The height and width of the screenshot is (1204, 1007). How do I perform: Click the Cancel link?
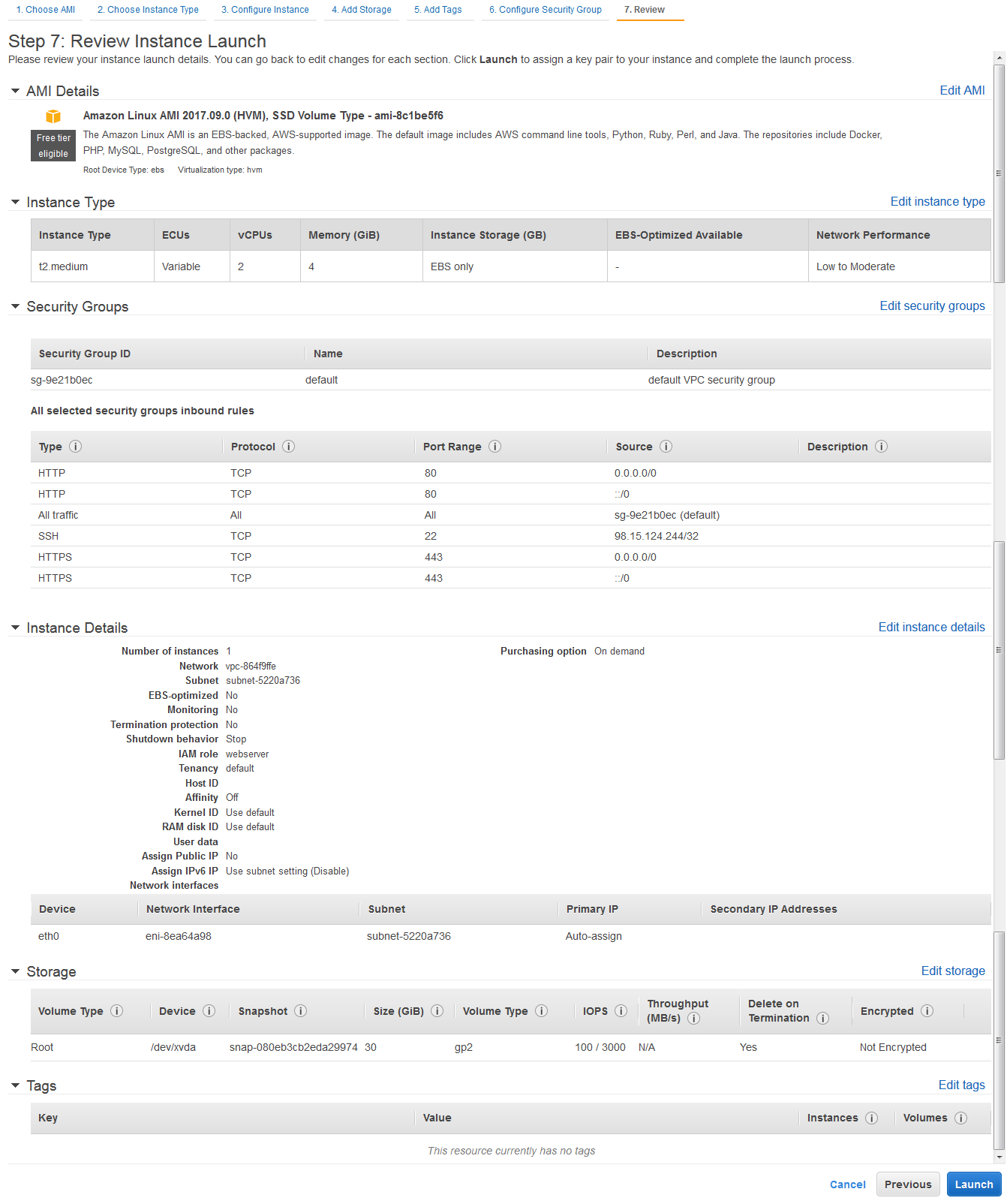847,1184
